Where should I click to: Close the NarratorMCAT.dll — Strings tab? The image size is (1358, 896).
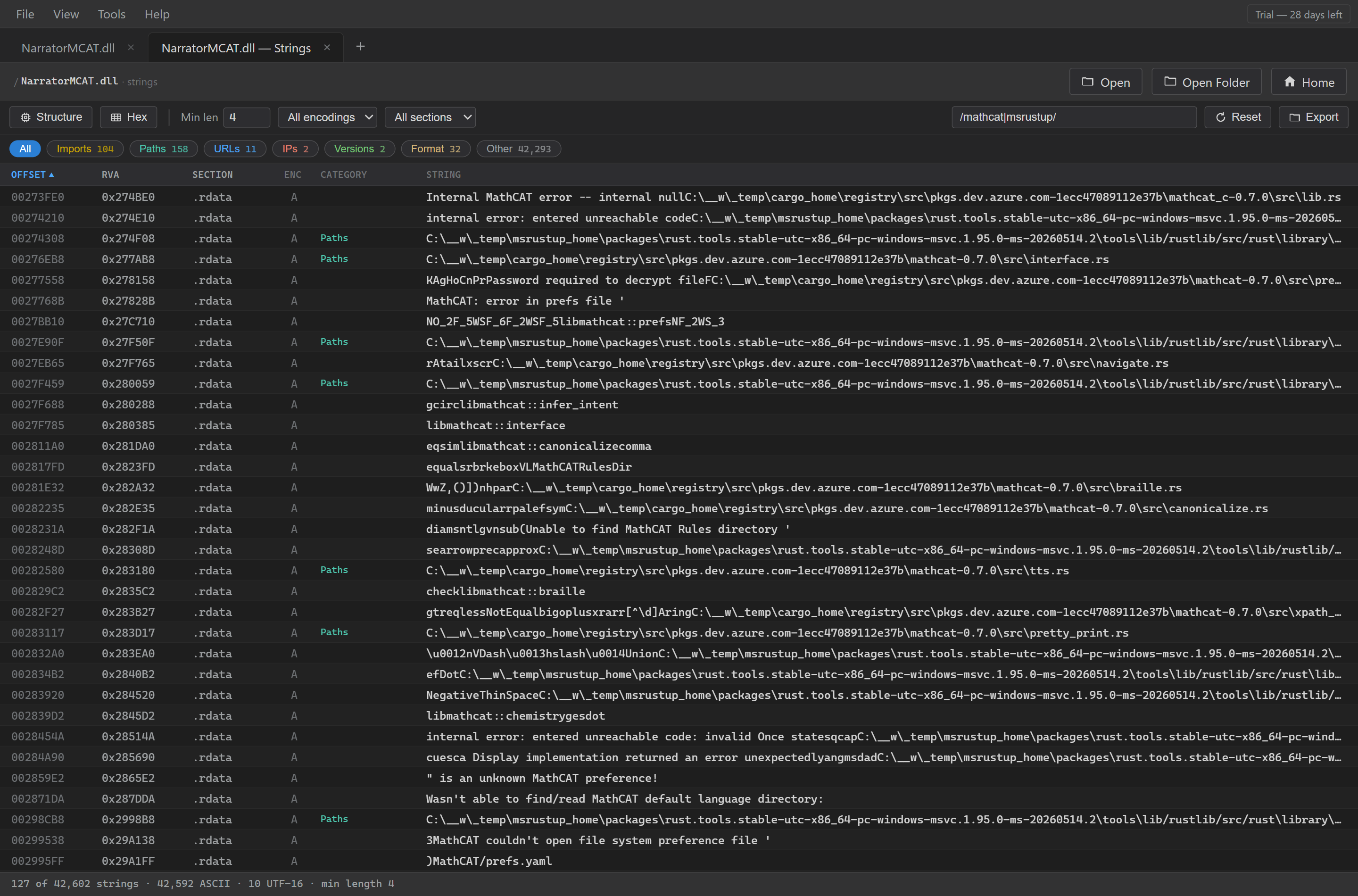click(x=327, y=48)
